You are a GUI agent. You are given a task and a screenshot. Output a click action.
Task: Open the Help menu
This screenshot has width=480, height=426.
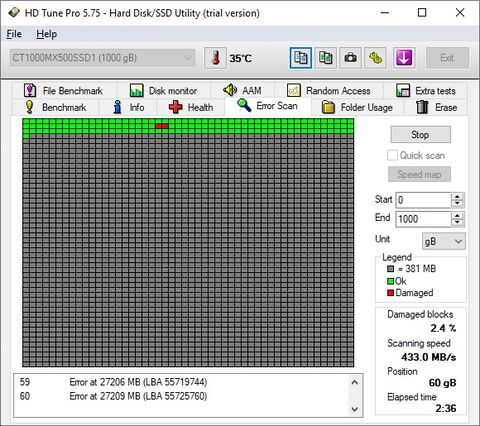click(x=46, y=34)
